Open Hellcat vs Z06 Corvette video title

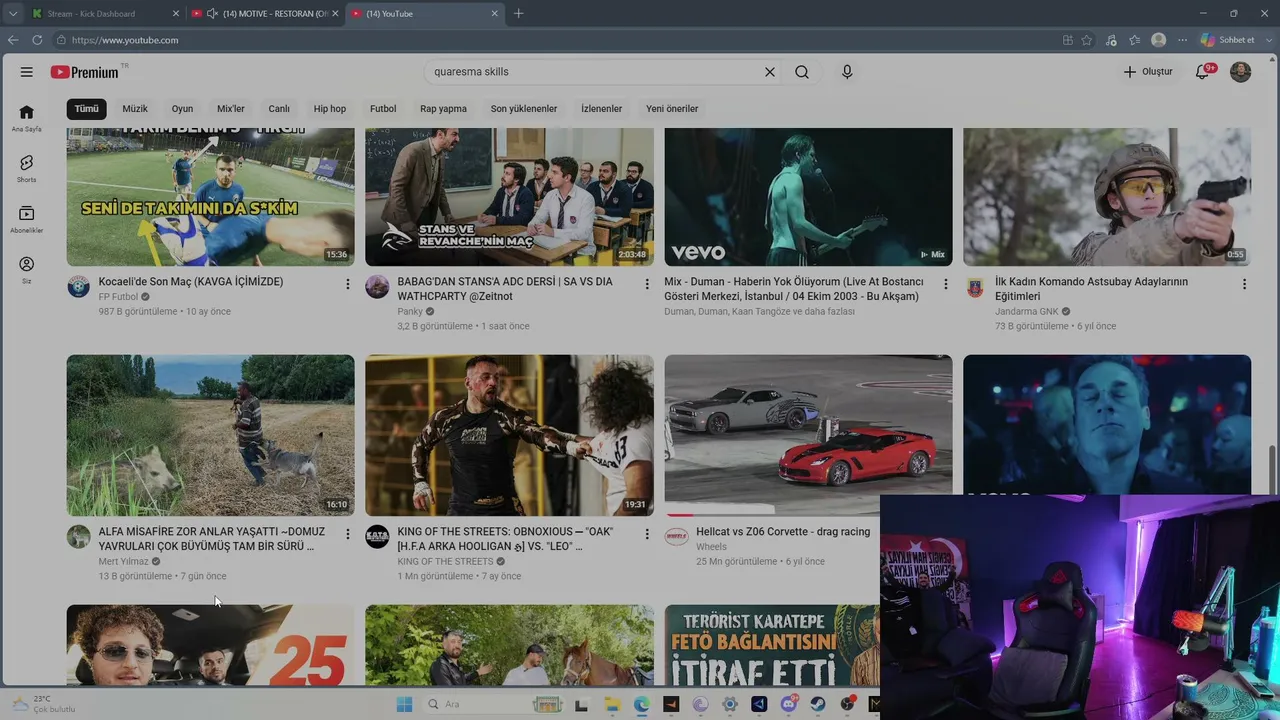[783, 532]
